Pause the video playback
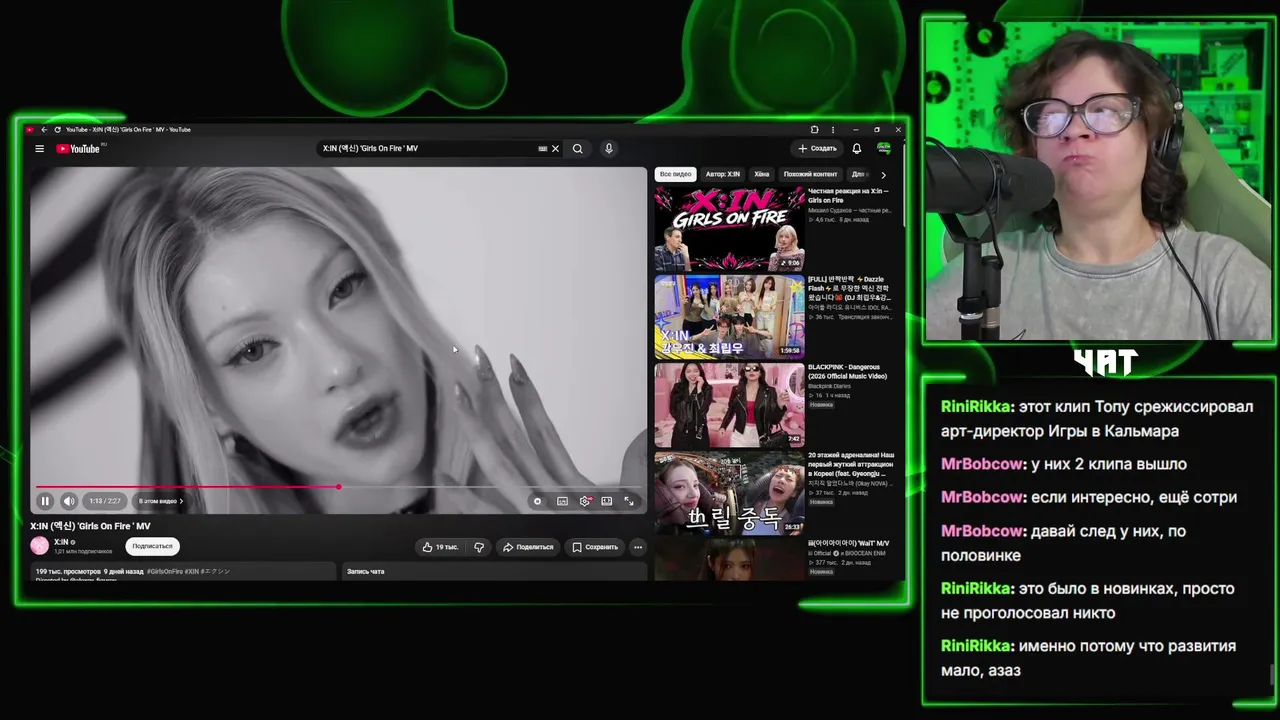The height and width of the screenshot is (720, 1280). coord(45,501)
